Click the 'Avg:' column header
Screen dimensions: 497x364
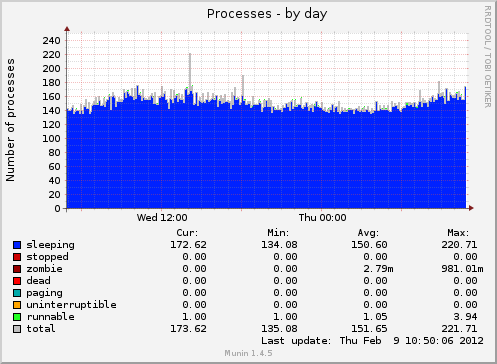[368, 233]
